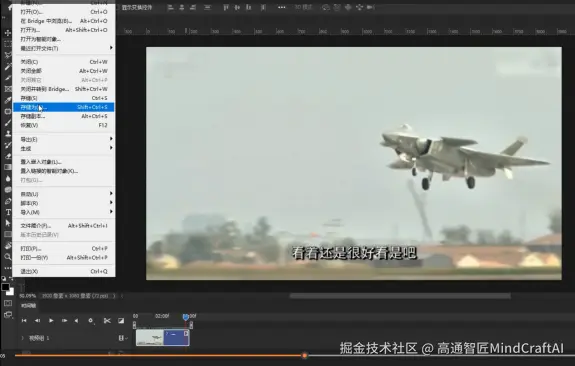Choose 文件简介(F)... menu item

pyautogui.click(x=64, y=226)
